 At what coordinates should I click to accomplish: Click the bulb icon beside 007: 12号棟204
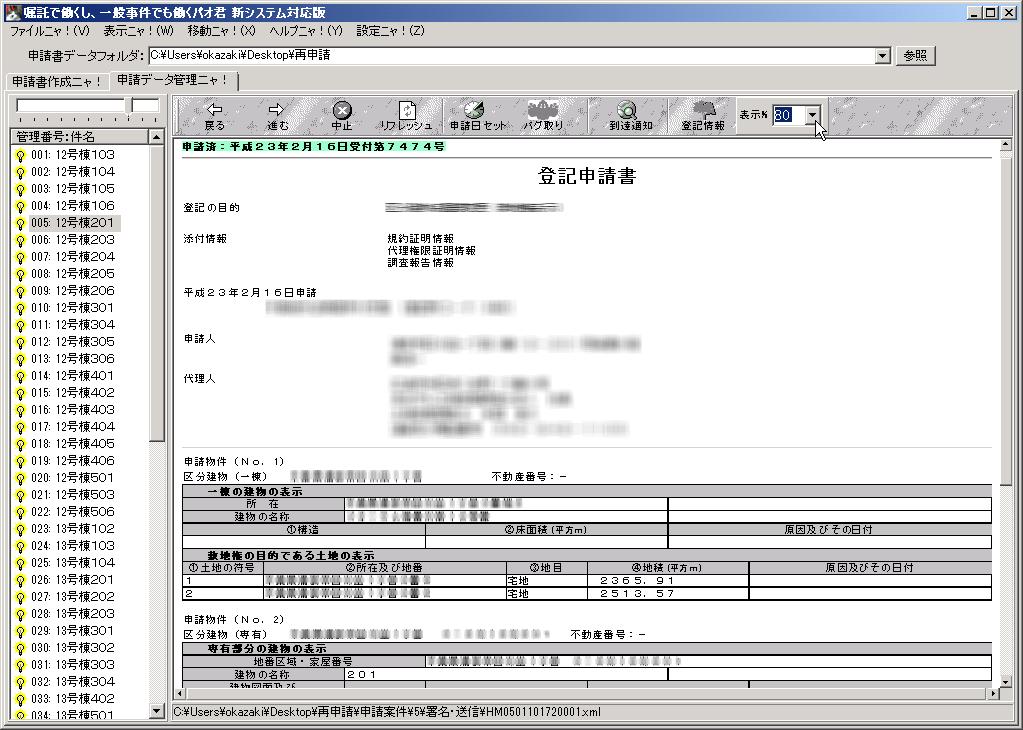[x=20, y=258]
